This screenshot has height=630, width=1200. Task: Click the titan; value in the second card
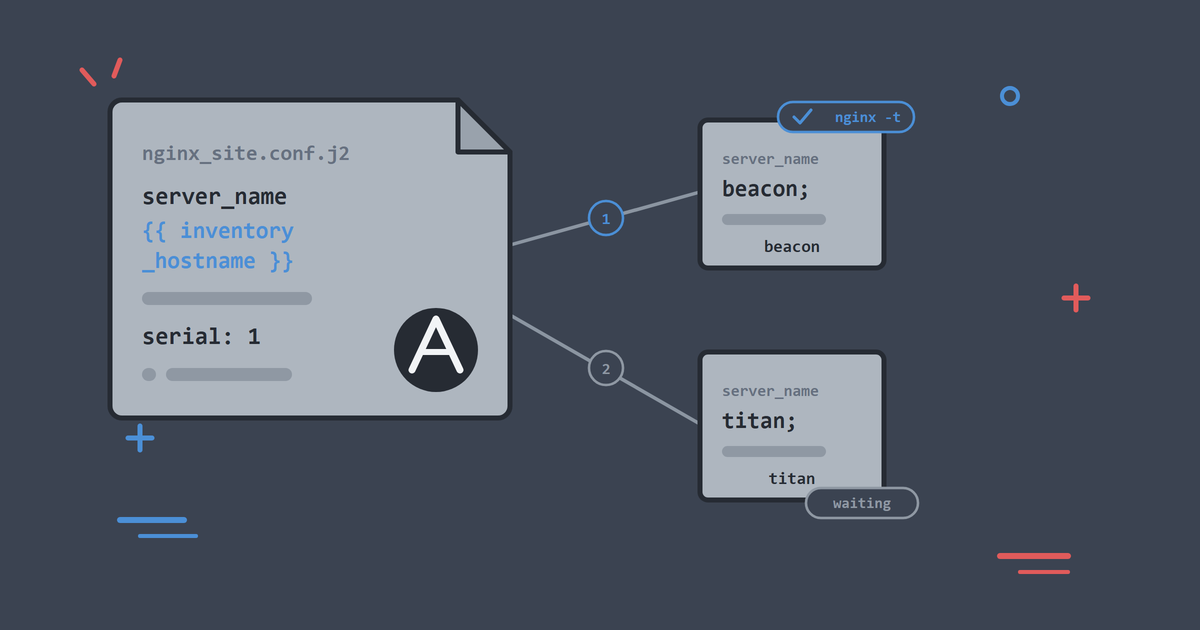pyautogui.click(x=760, y=420)
